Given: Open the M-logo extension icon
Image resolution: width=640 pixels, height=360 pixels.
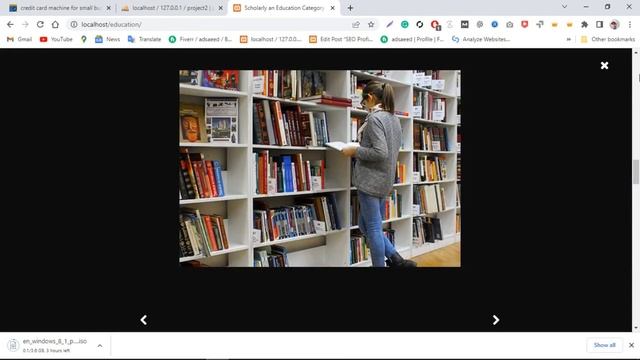Looking at the screenshot, I should click(x=464, y=24).
